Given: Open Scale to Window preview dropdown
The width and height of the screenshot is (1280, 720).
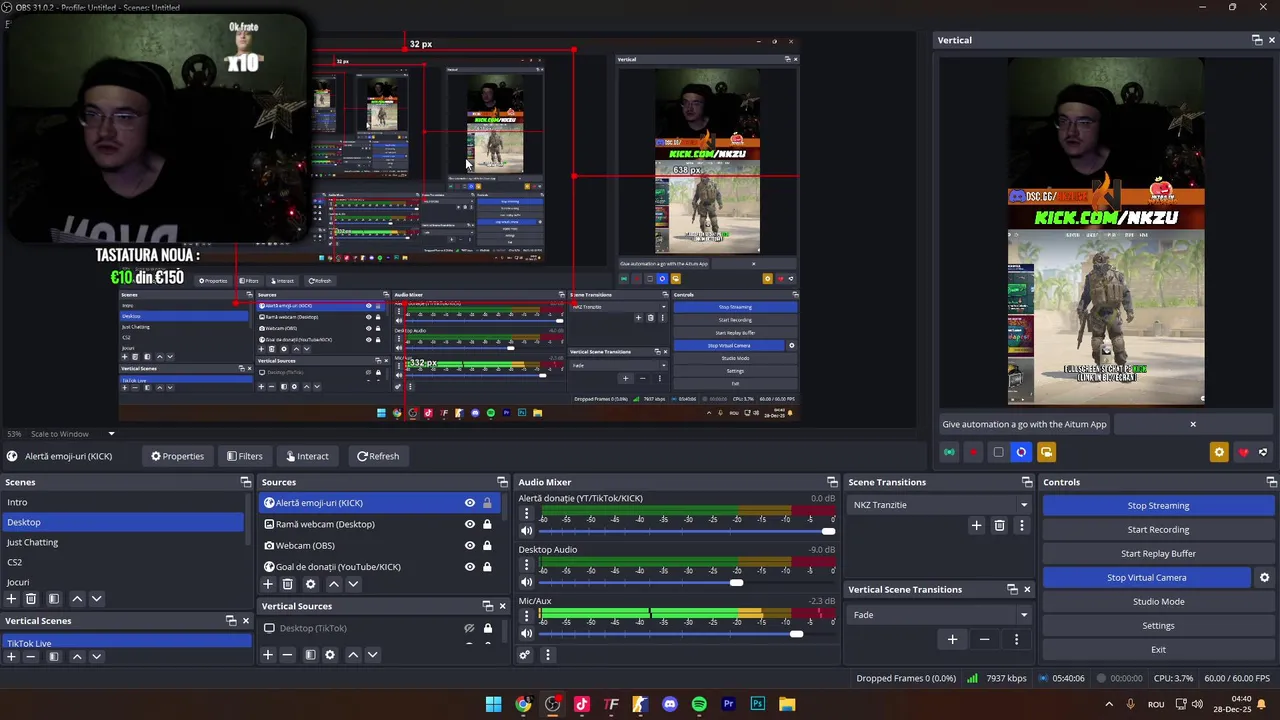Looking at the screenshot, I should pos(73,434).
